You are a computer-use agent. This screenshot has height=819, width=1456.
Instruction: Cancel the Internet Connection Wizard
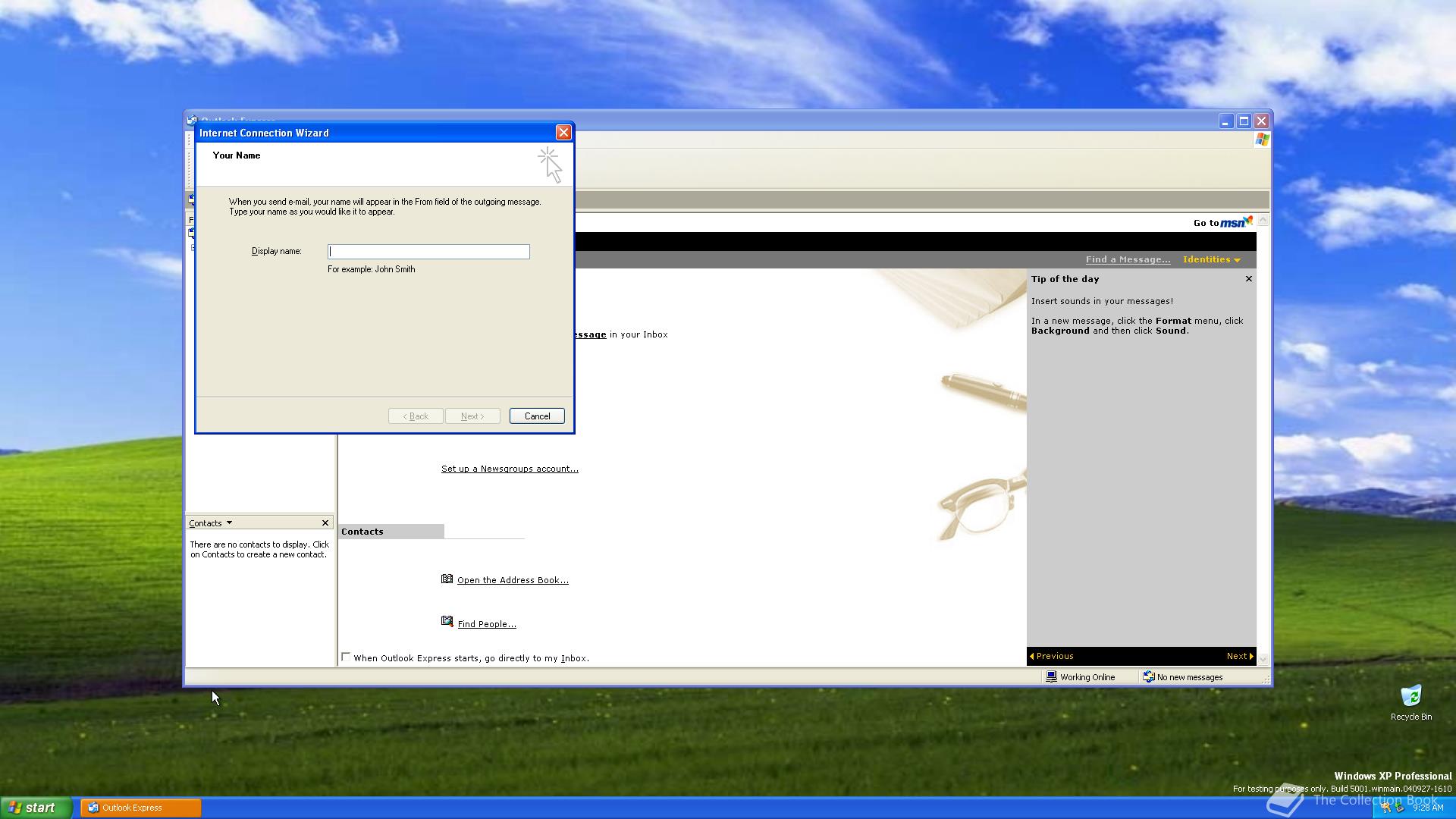click(536, 416)
